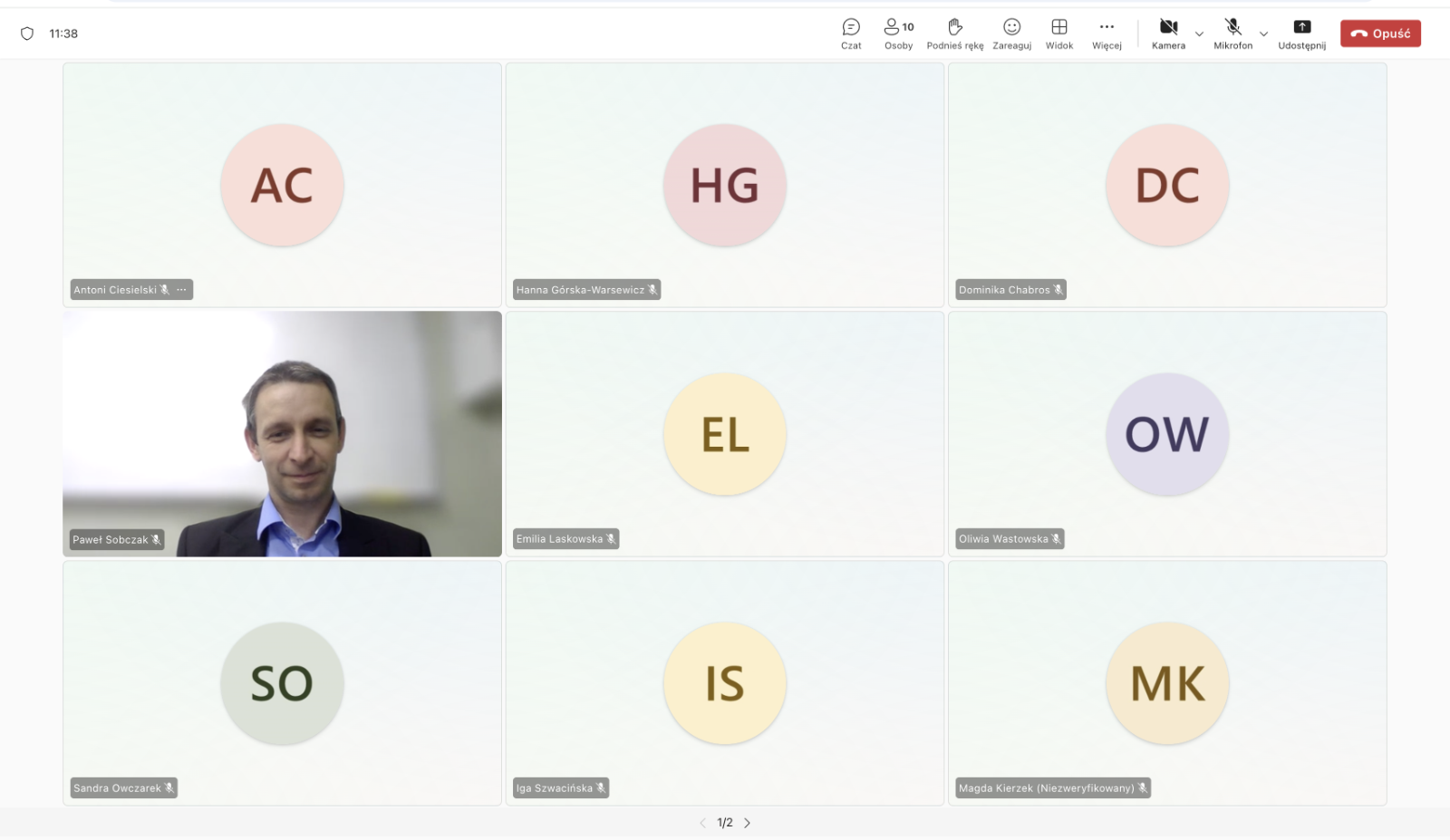This screenshot has height=840, width=1450.
Task: Select Sandra Owczarek's SO avatar
Action: click(282, 683)
